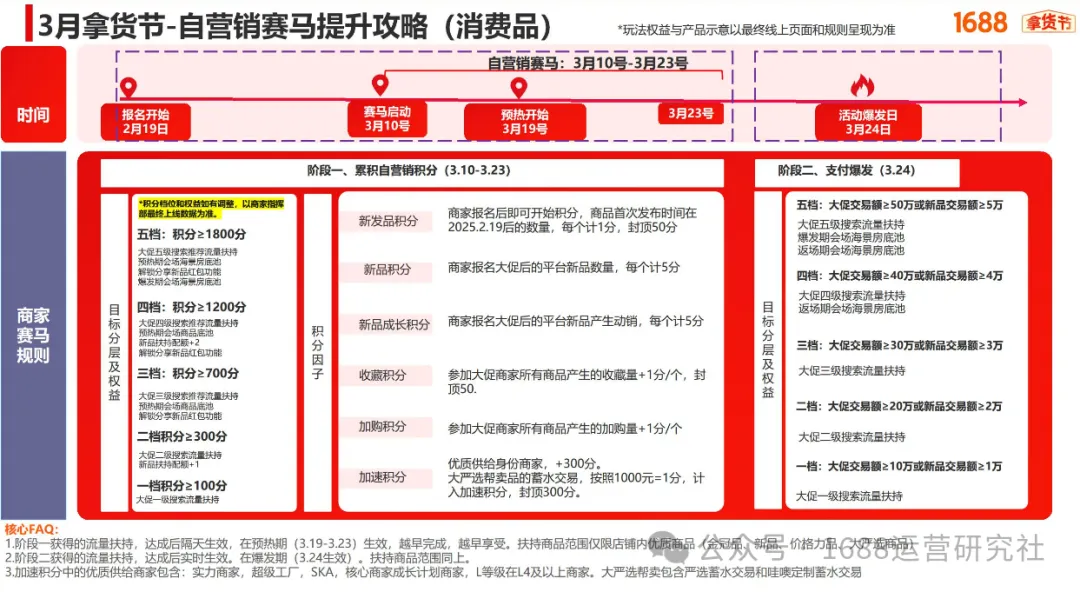Click the 参加大促商家所有商品产生的加购量 description
Screen dimensions: 1080x592
[565, 429]
